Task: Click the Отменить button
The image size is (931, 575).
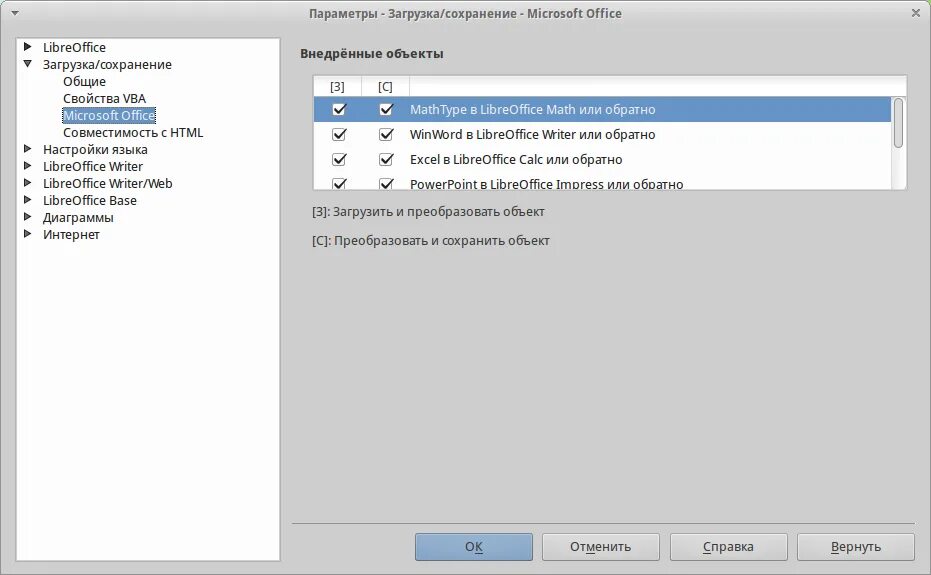Action: (x=600, y=546)
